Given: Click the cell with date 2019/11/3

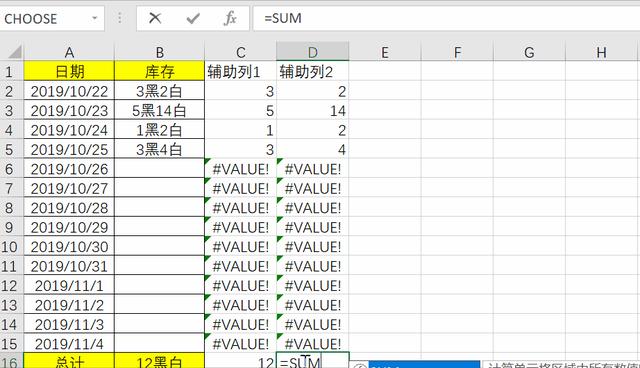Looking at the screenshot, I should [69, 324].
